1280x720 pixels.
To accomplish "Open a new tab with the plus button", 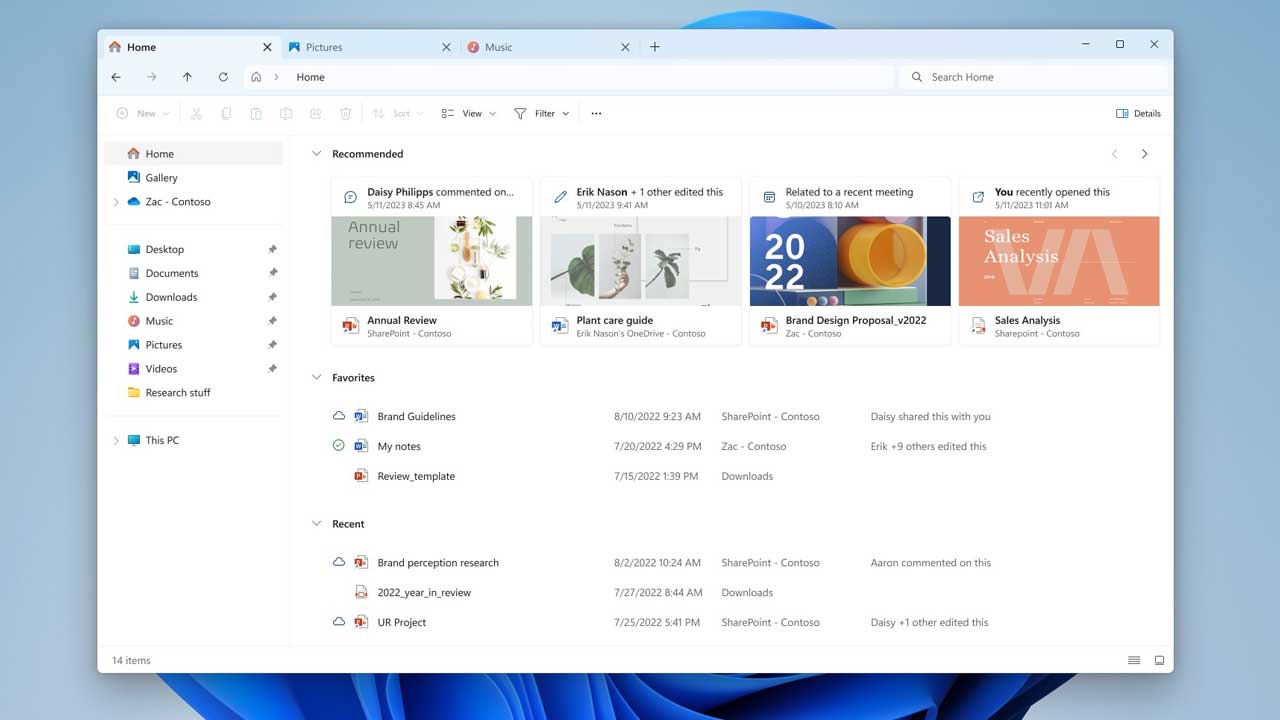I will click(x=655, y=47).
